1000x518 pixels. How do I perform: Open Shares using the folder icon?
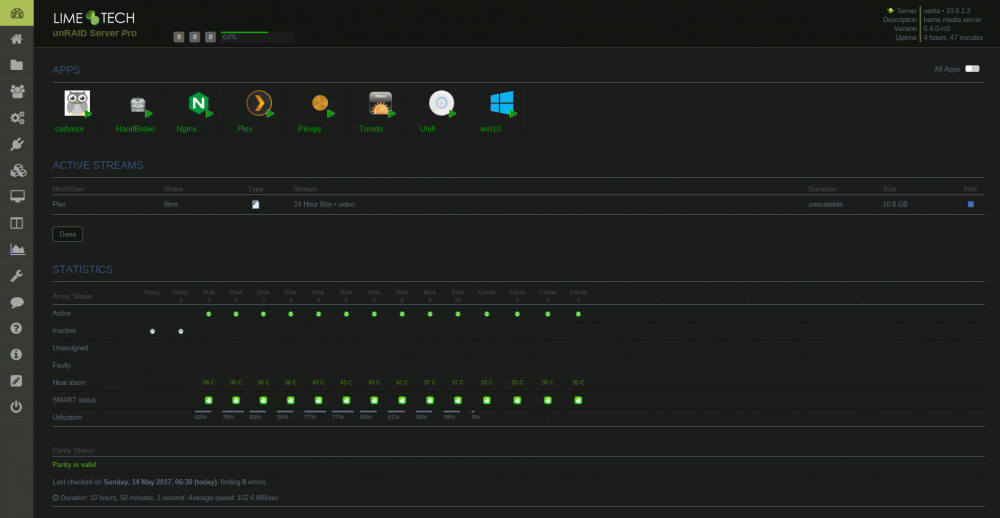click(x=17, y=65)
